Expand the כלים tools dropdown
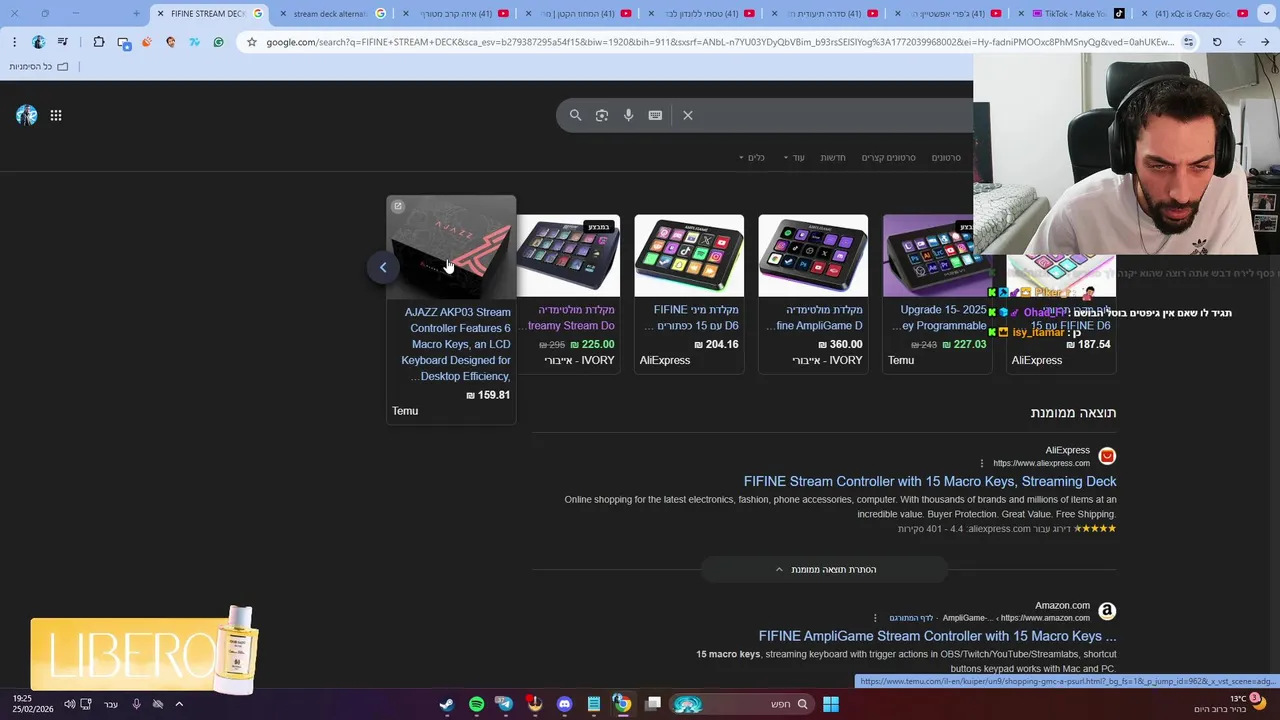The width and height of the screenshot is (1280, 720). click(752, 157)
